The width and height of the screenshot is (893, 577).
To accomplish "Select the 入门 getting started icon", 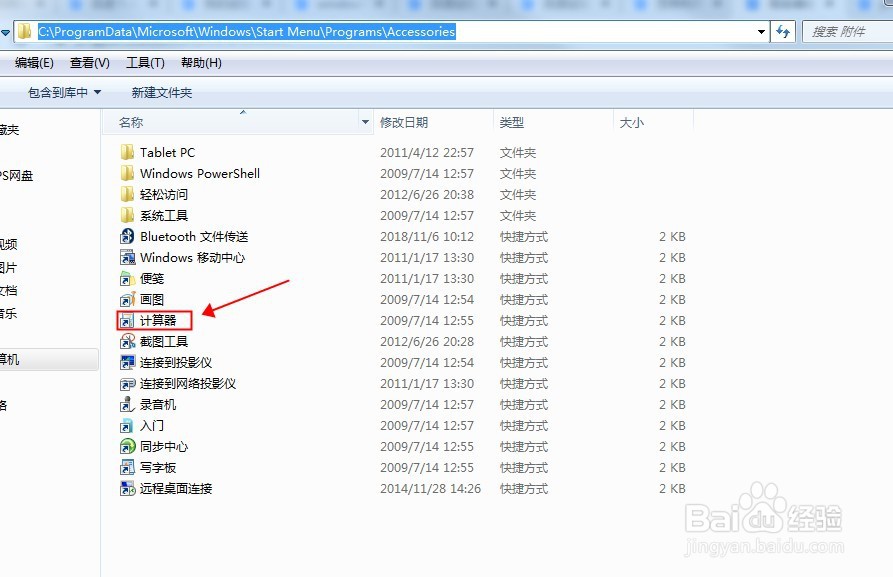I will coord(127,426).
